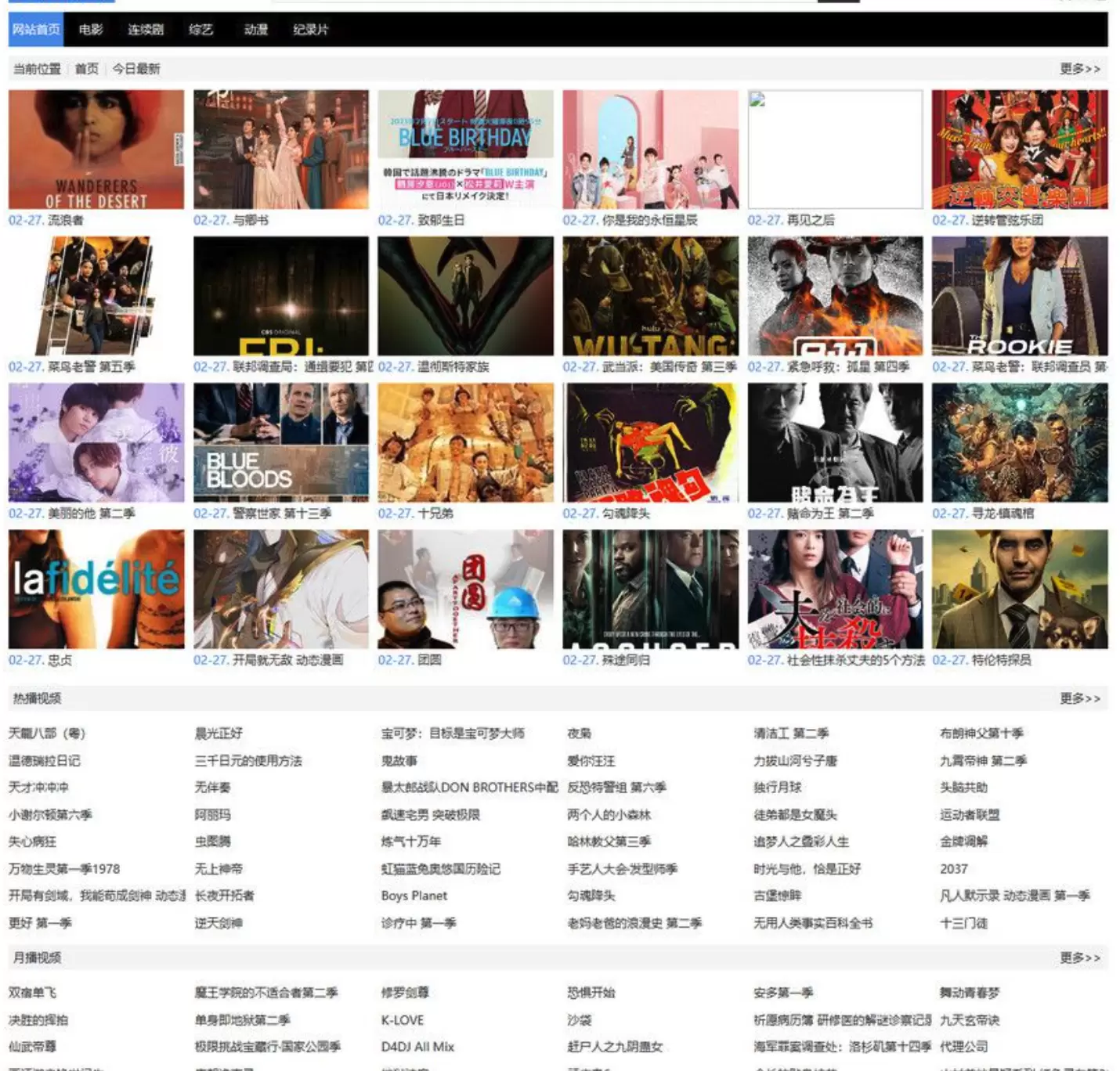The width and height of the screenshot is (1120, 1071).
Task: Open 头脑共助 entry
Action: point(963,788)
